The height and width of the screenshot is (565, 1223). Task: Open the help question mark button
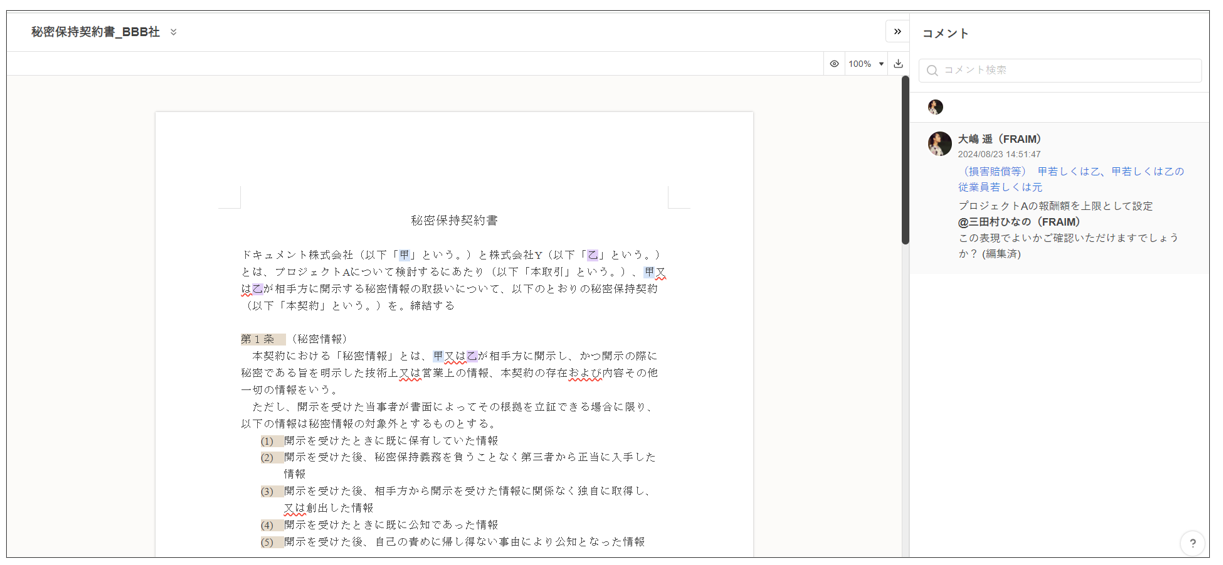pyautogui.click(x=1192, y=543)
